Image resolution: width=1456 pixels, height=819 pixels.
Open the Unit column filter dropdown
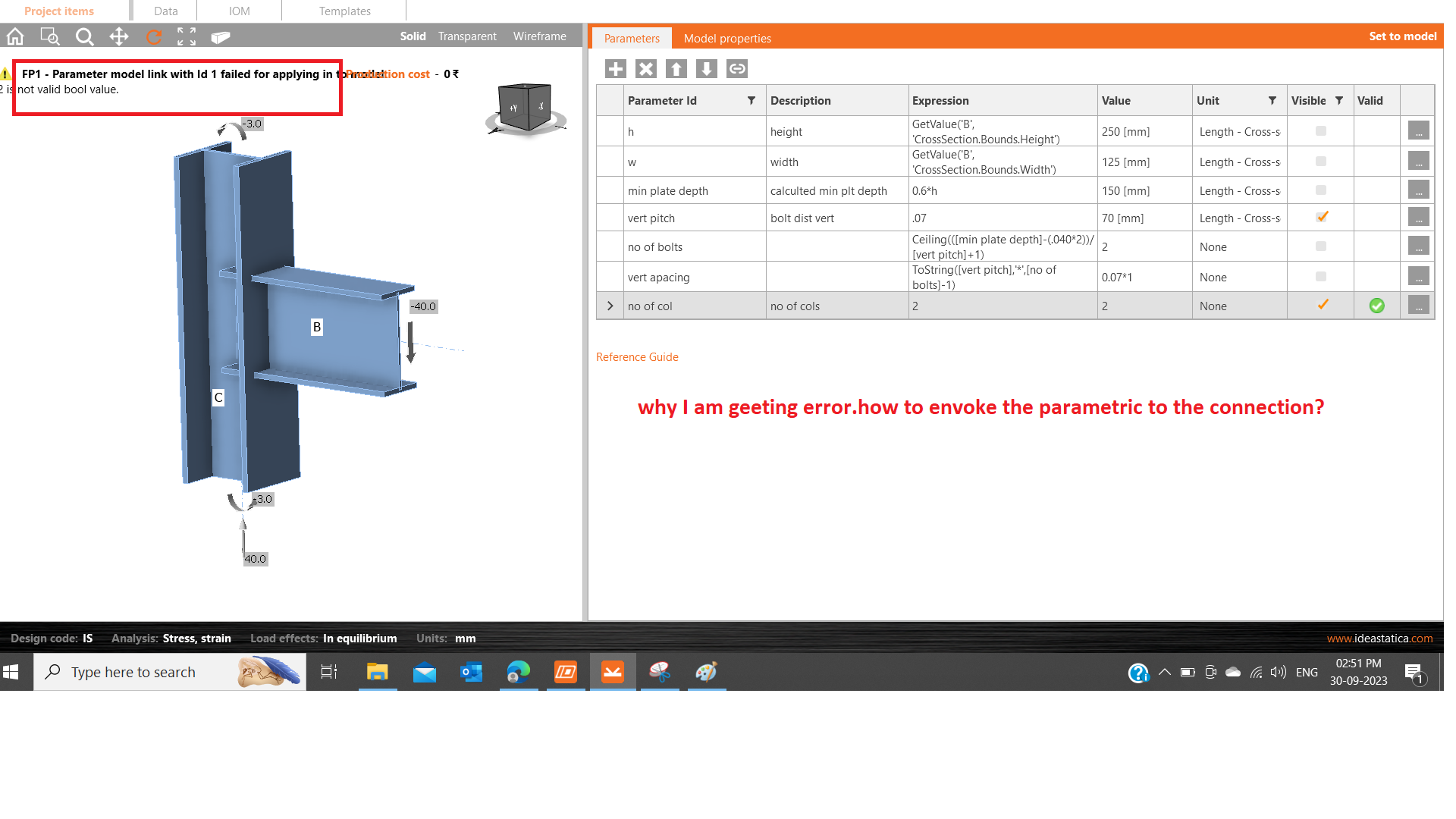click(x=1272, y=100)
